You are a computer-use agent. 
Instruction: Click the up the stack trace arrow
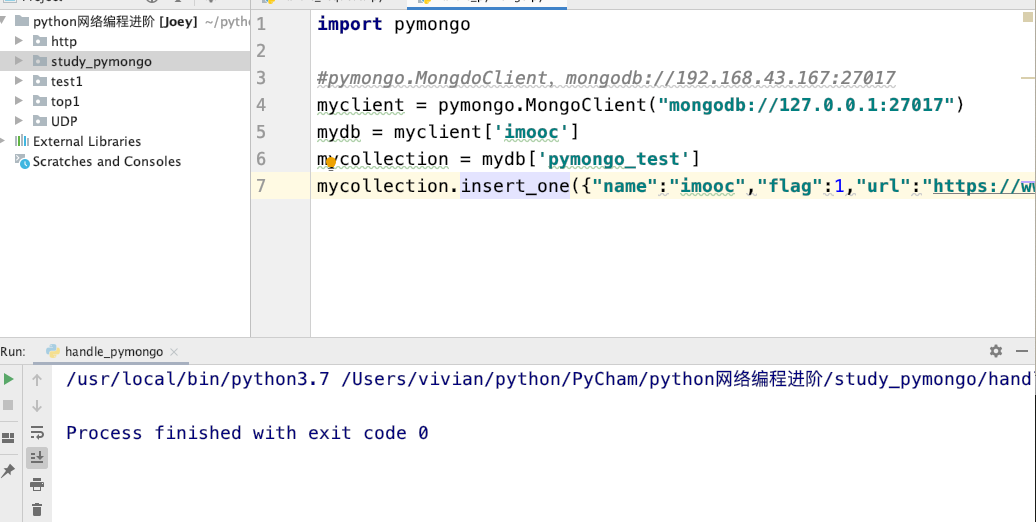click(x=37, y=380)
